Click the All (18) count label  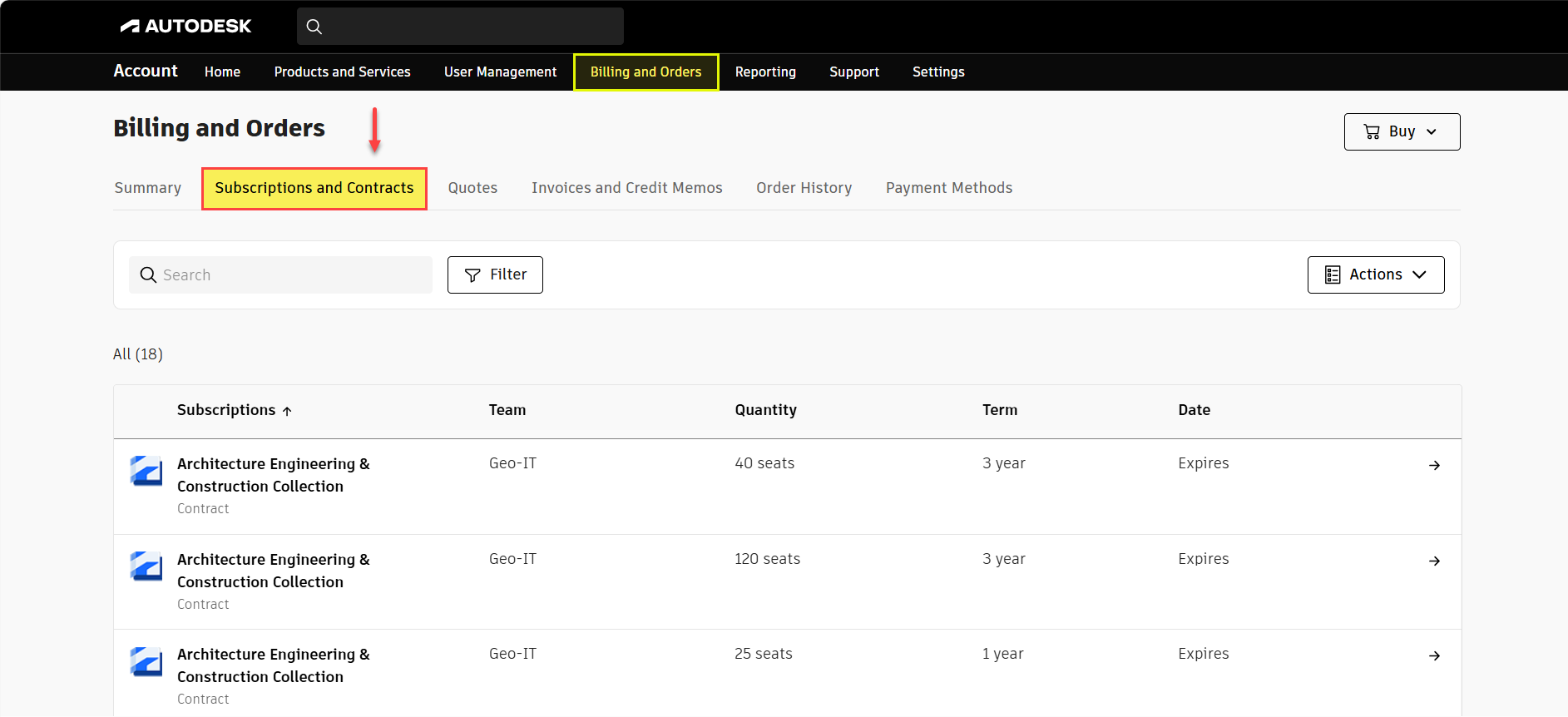pyautogui.click(x=138, y=354)
